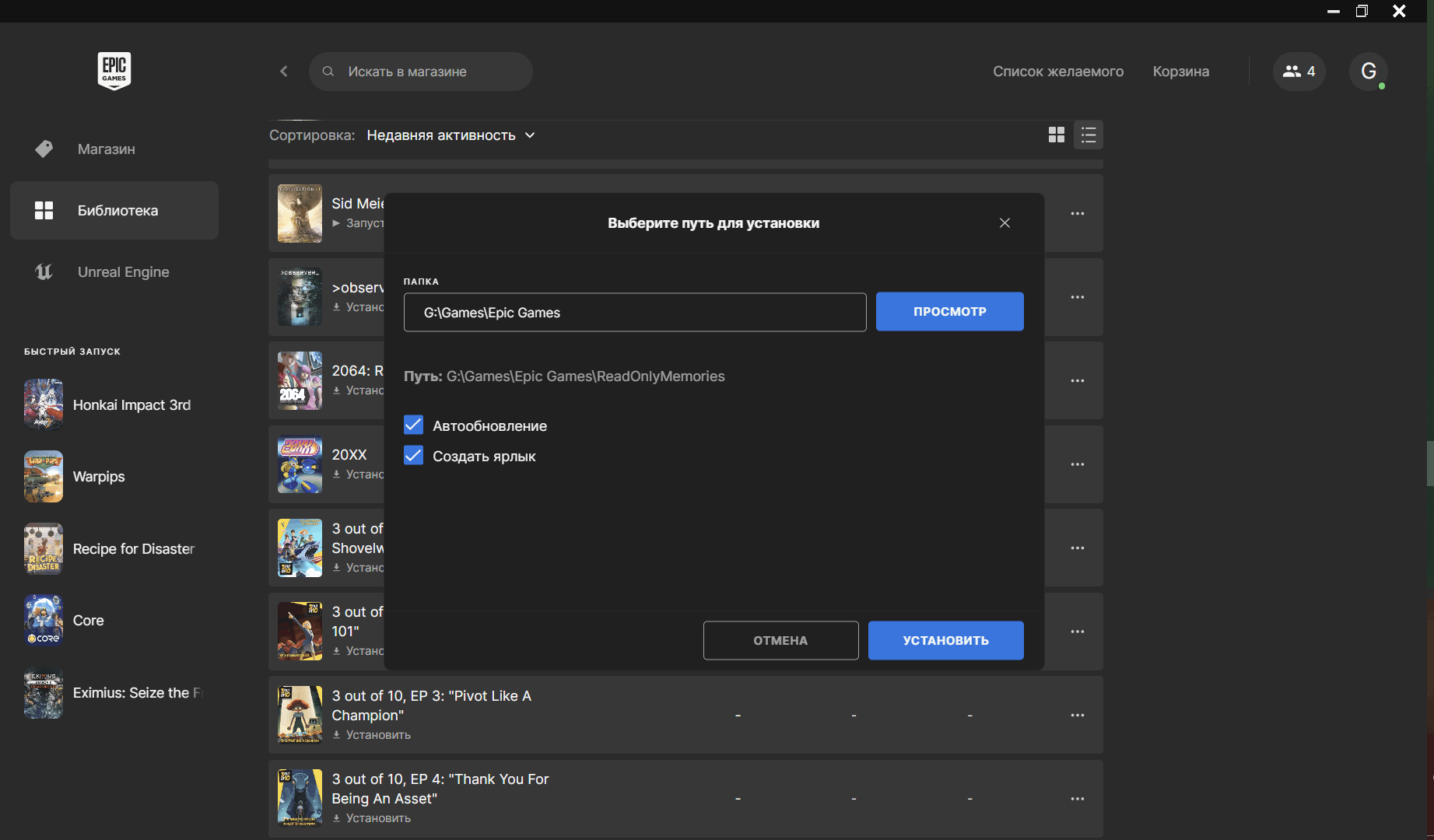The image size is (1434, 840).
Task: Click the library vertical scrollbar
Action: coord(1430,464)
